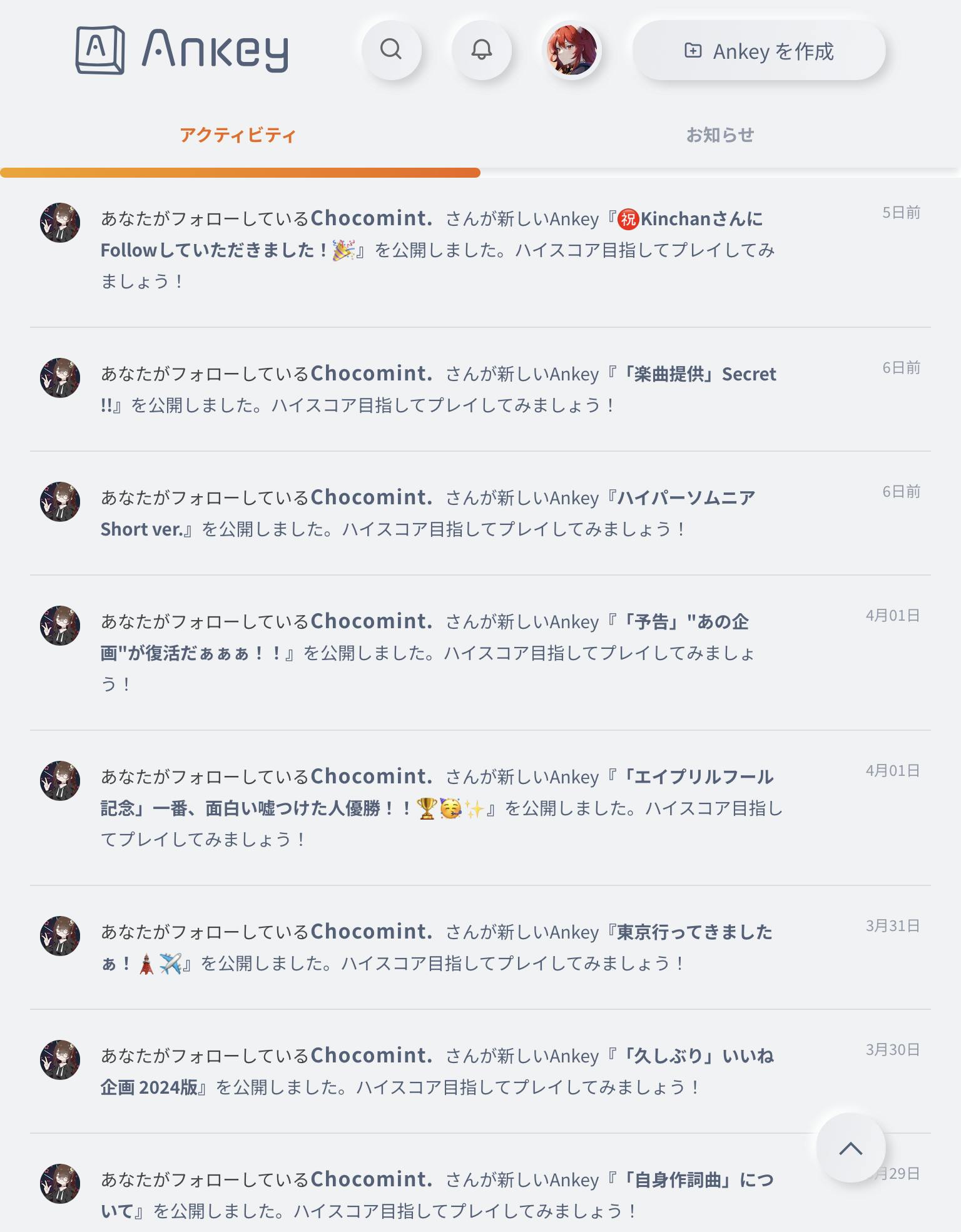Switch to the アクティビティ tab
Screen dimensions: 961x1232
(238, 135)
